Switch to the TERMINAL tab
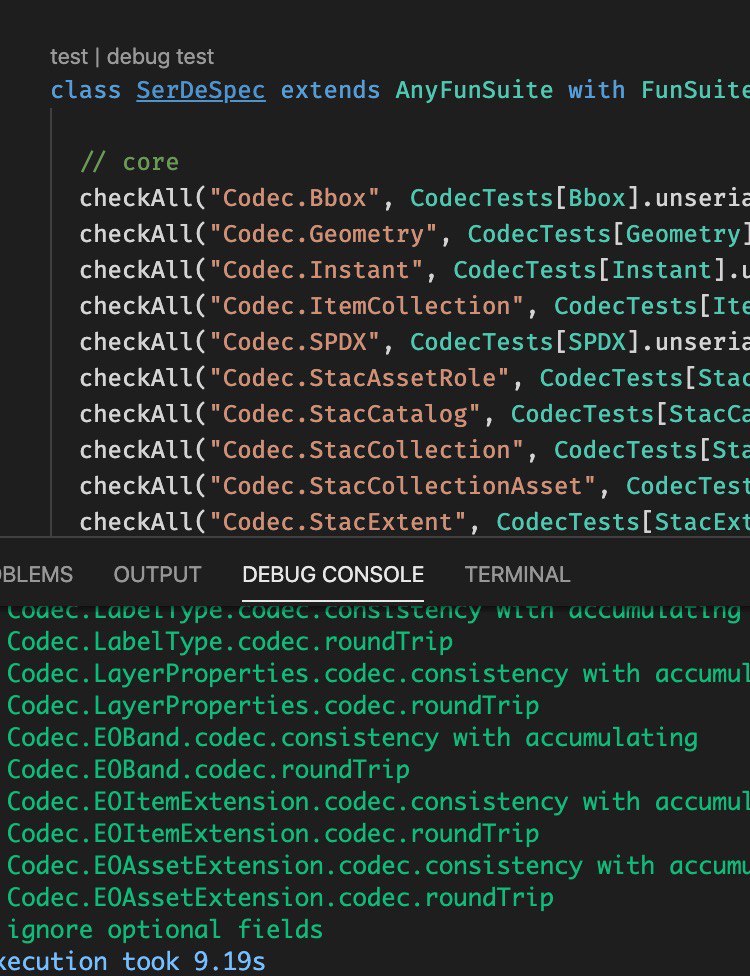750x976 pixels. [517, 575]
